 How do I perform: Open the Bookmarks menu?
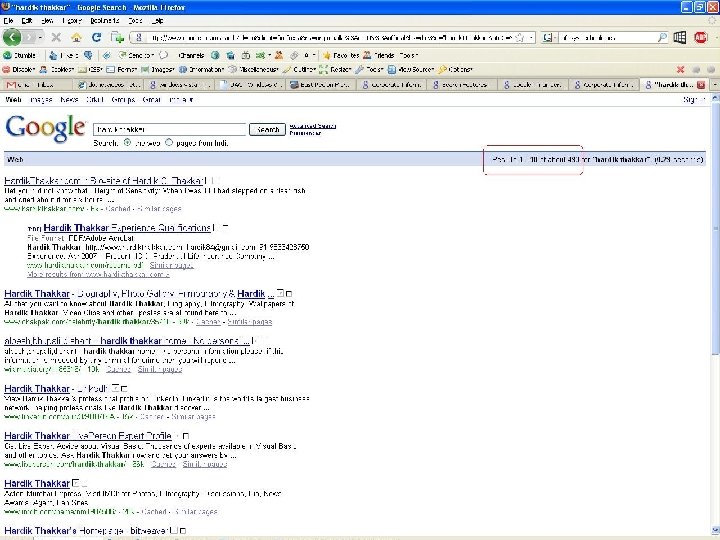[105, 21]
